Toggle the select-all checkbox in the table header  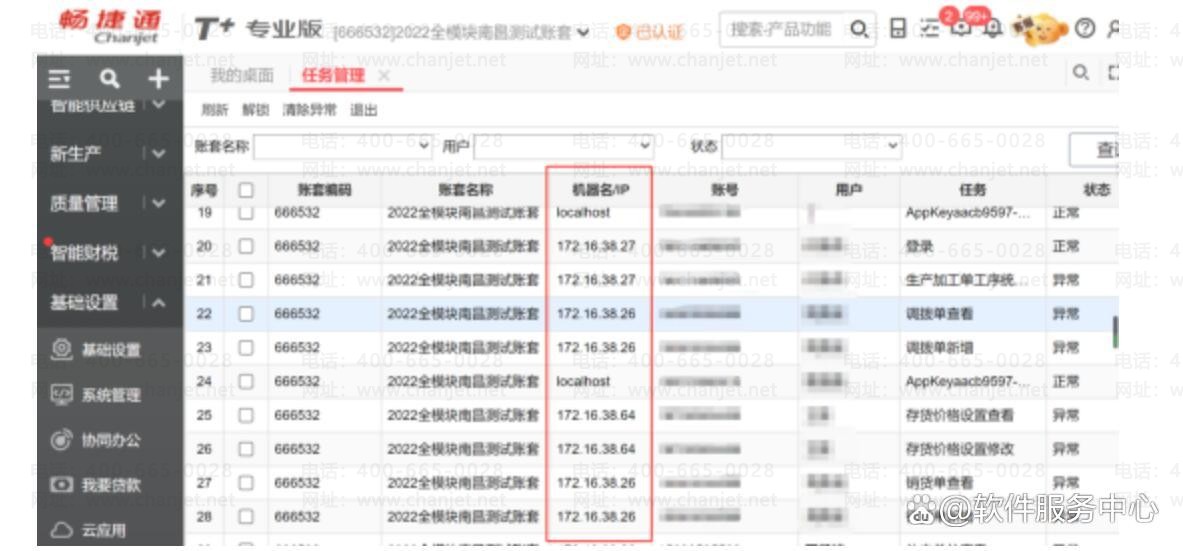(246, 190)
